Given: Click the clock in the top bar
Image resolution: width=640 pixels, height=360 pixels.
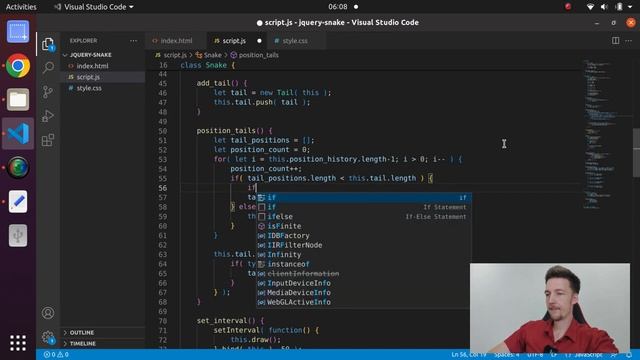Looking at the screenshot, I should coord(338,7).
